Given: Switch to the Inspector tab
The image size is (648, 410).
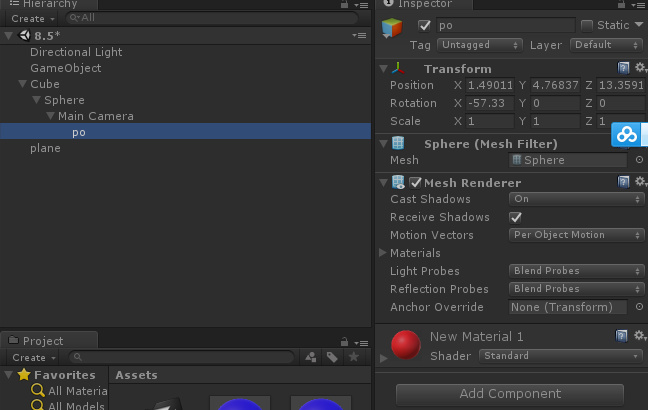Looking at the screenshot, I should pos(424,5).
